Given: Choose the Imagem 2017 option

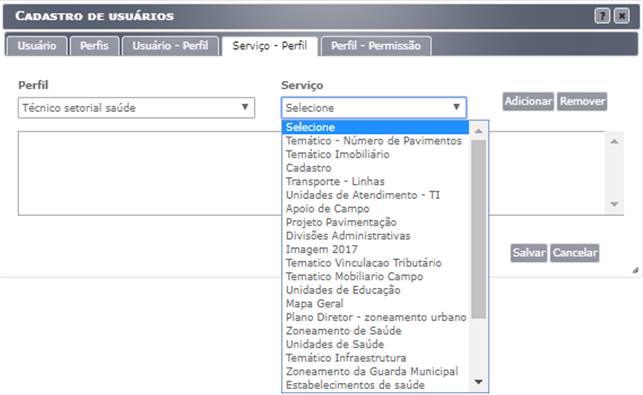Looking at the screenshot, I should [x=375, y=249].
